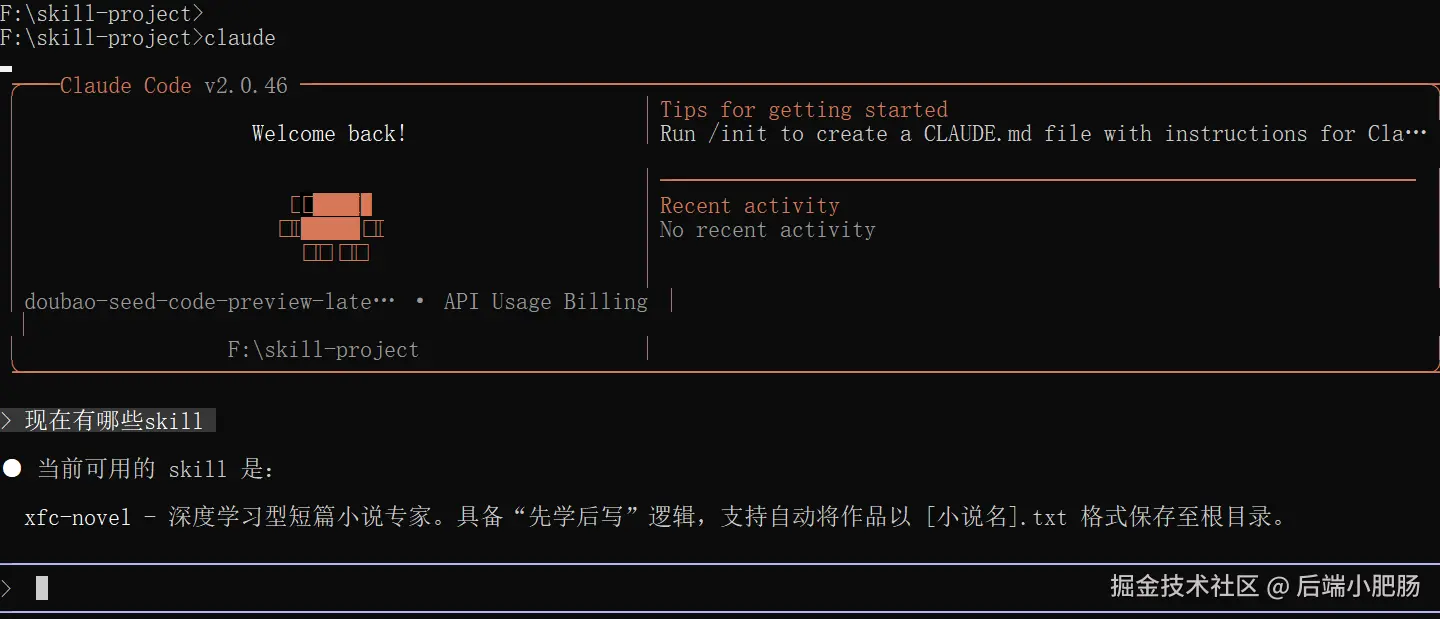Click the claude command on the second line
Screen dimensions: 1440x619
tap(240, 38)
